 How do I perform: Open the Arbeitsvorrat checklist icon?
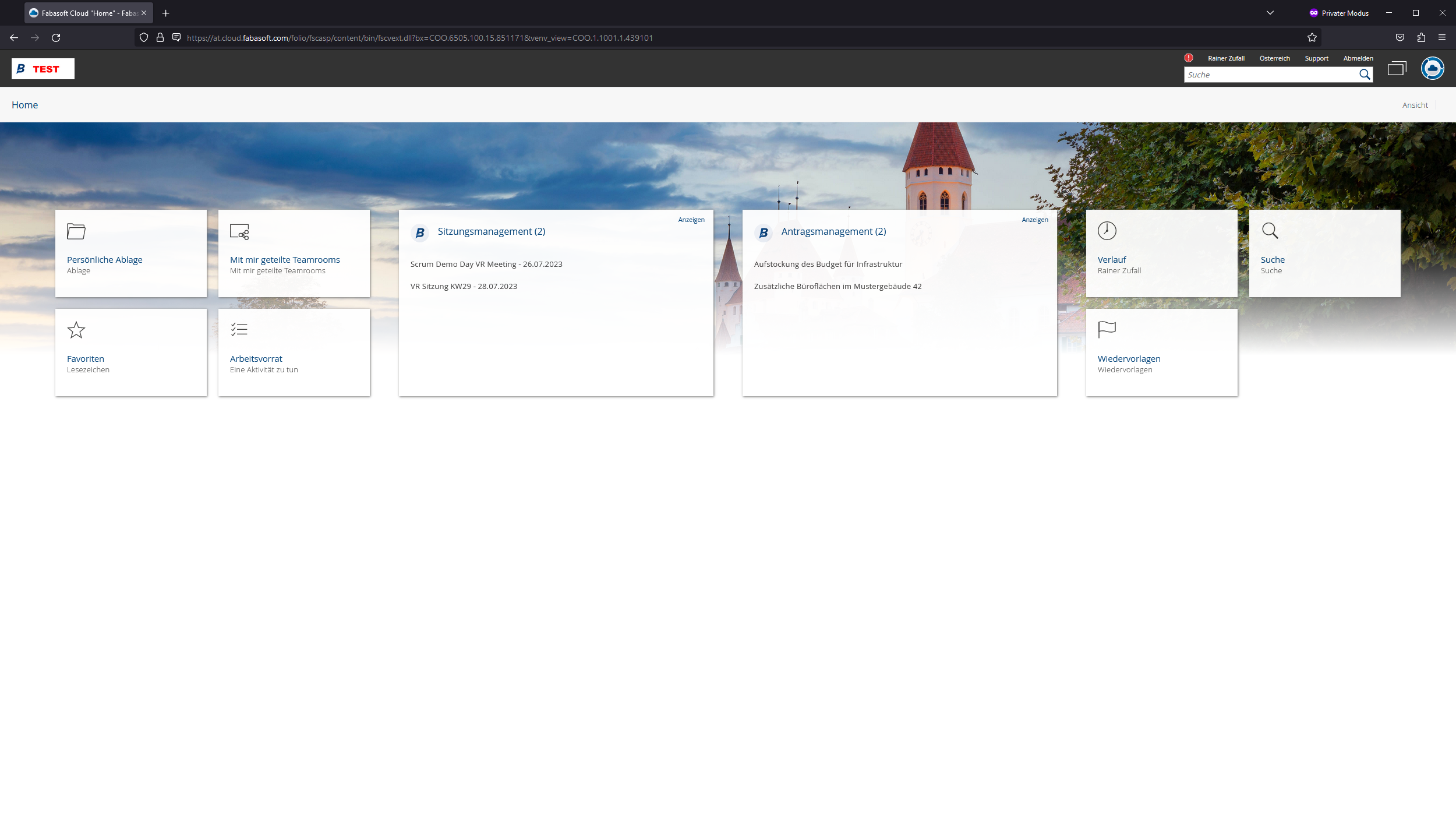coord(239,330)
